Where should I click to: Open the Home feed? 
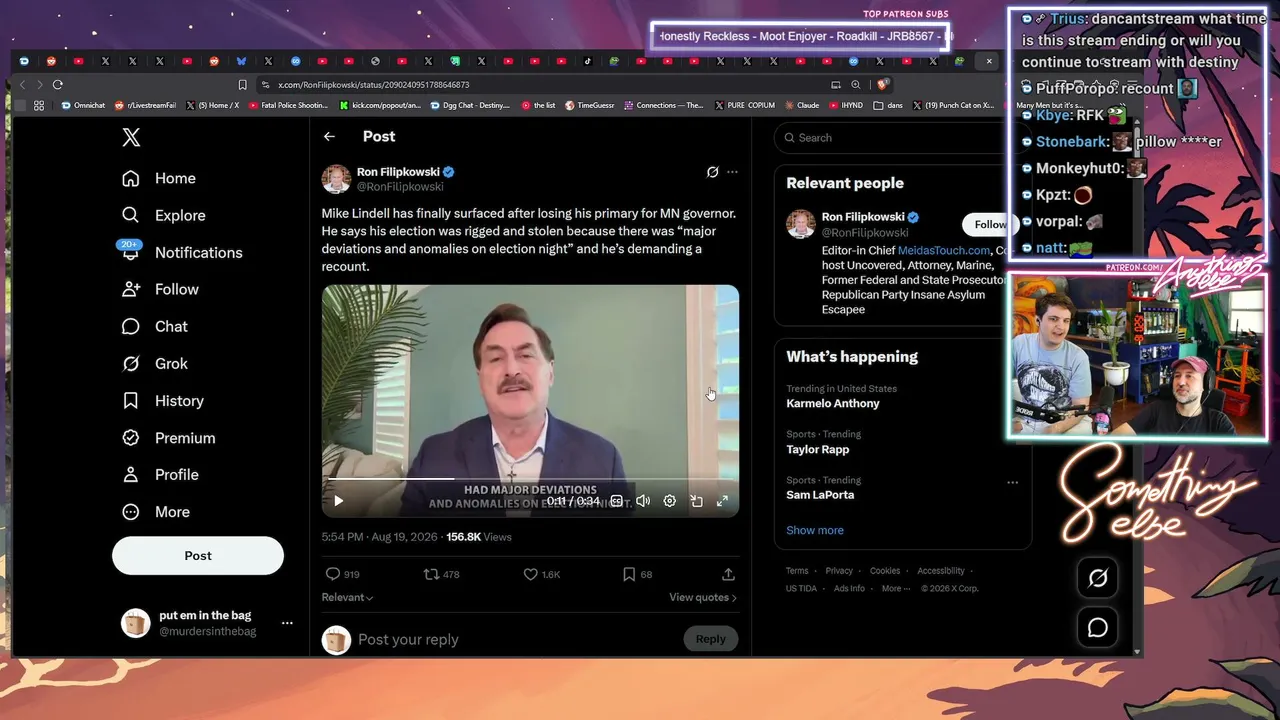pyautogui.click(x=159, y=178)
